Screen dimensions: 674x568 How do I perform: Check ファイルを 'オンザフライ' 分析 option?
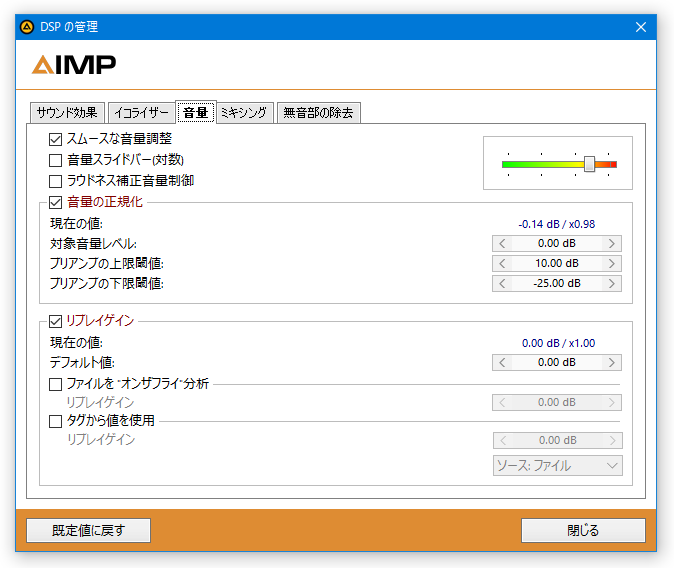55,384
